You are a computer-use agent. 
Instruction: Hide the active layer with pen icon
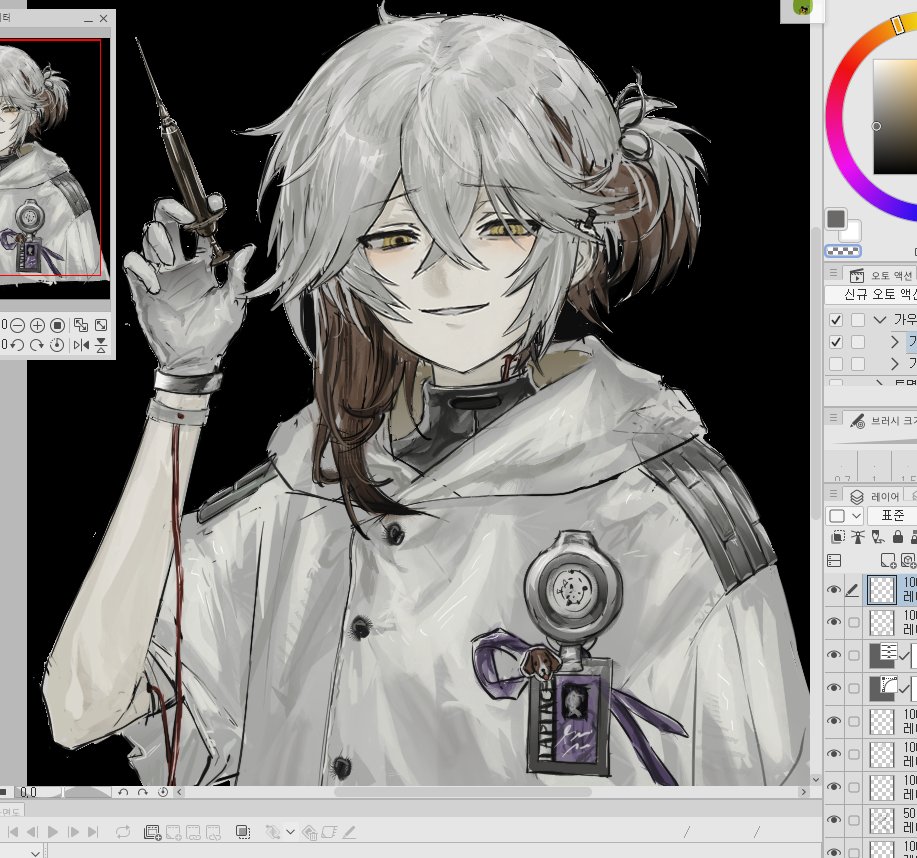tap(835, 590)
